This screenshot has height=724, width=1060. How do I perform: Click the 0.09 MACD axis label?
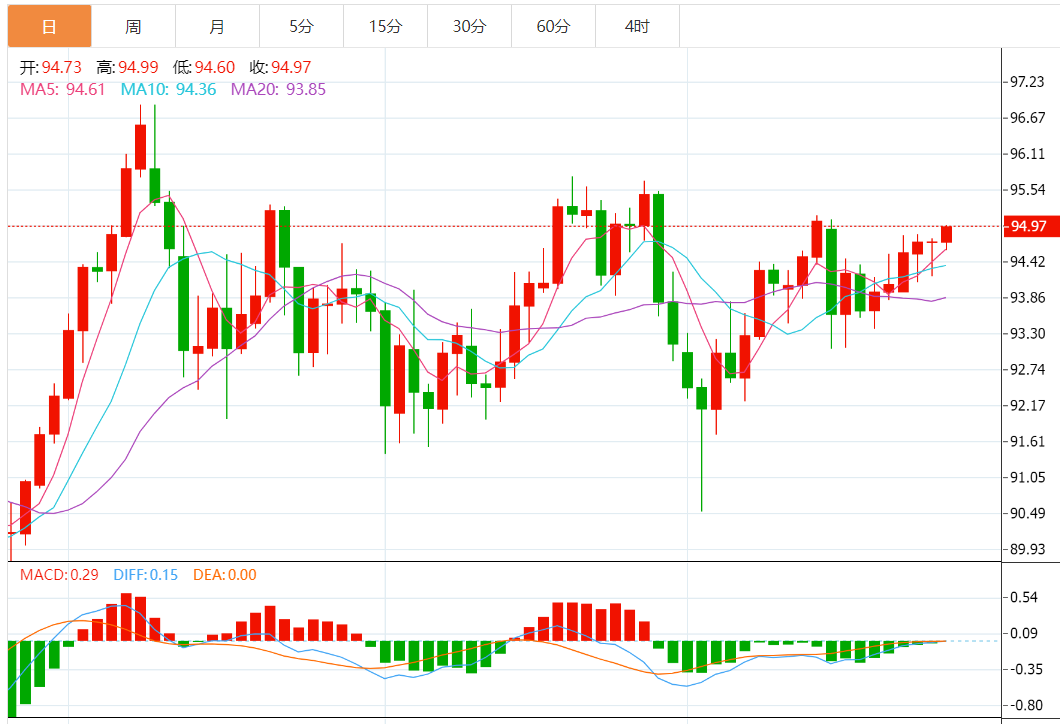(1023, 633)
